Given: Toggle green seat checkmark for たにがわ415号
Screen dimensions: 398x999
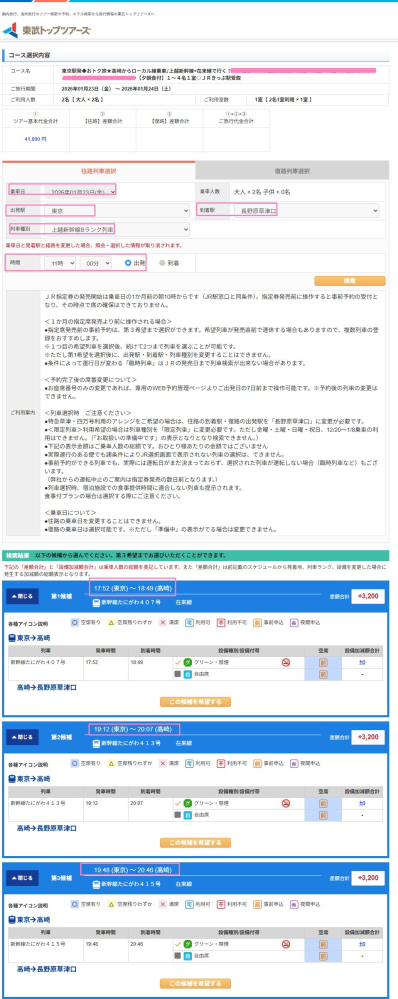Looking at the screenshot, I should pyautogui.click(x=178, y=944).
